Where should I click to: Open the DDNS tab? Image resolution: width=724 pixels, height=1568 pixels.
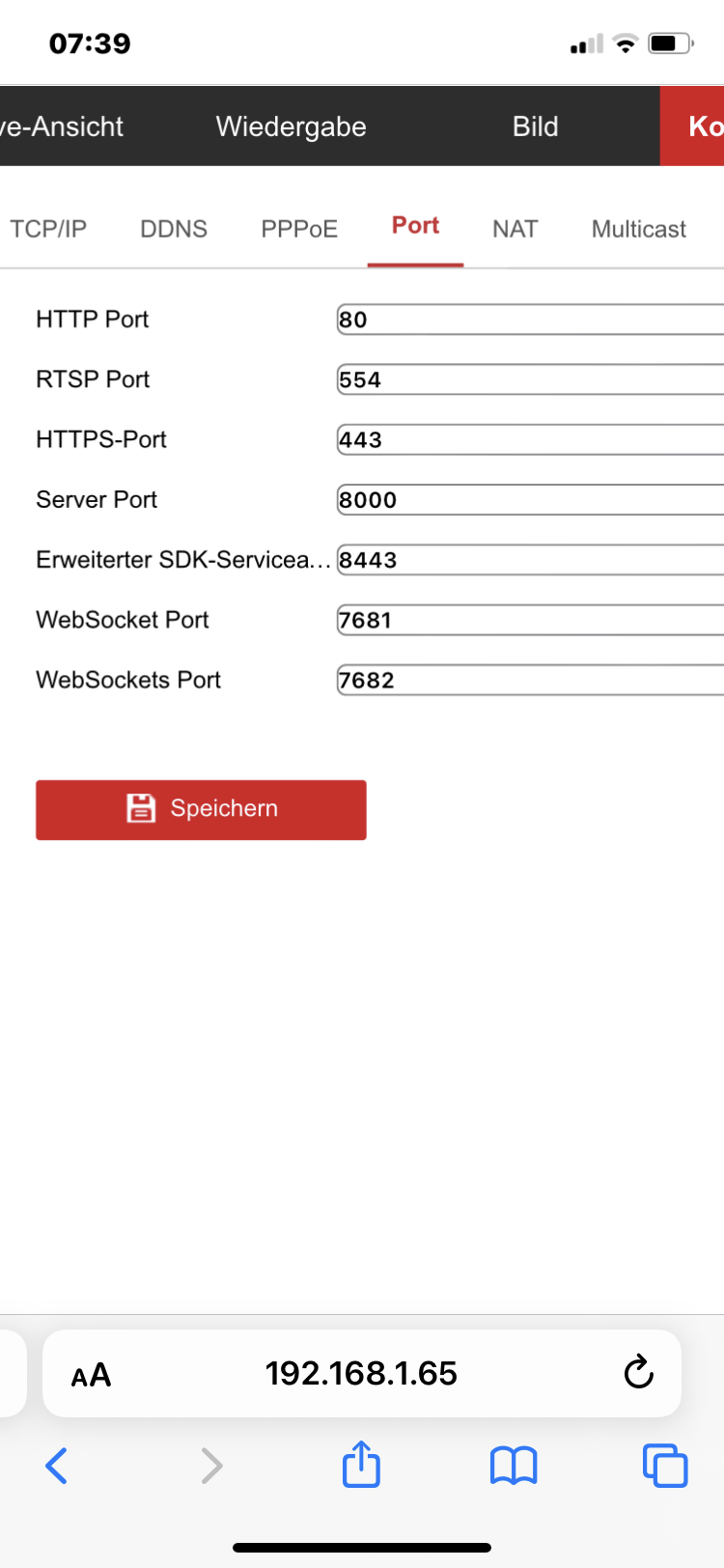174,229
